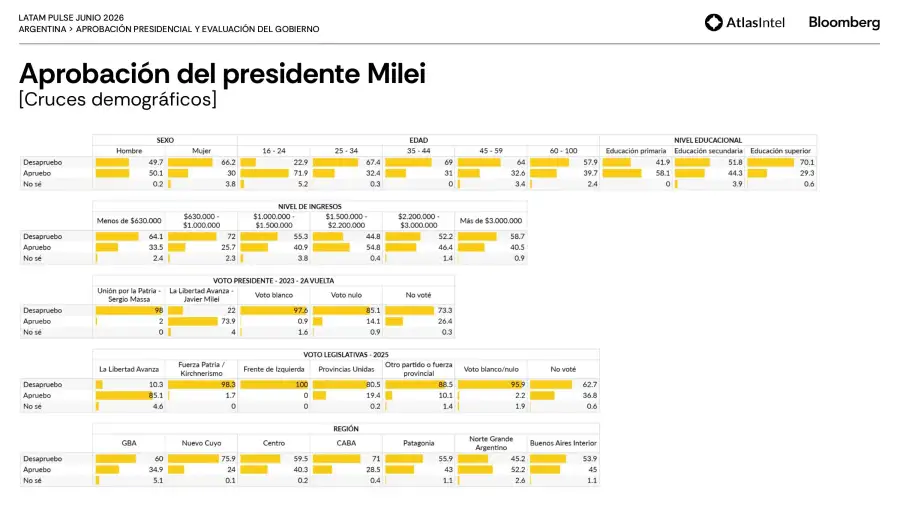
Task: Select the Patagonia column header
Action: tap(418, 443)
